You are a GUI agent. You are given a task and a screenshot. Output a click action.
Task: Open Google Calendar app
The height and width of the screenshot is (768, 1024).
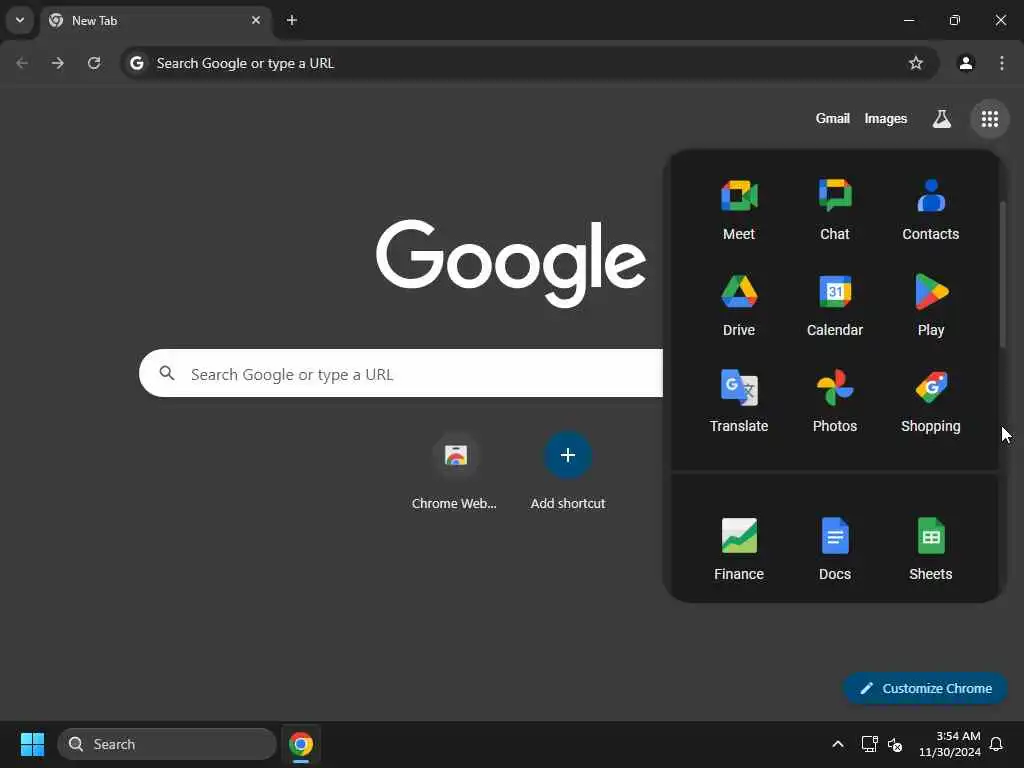point(835,305)
